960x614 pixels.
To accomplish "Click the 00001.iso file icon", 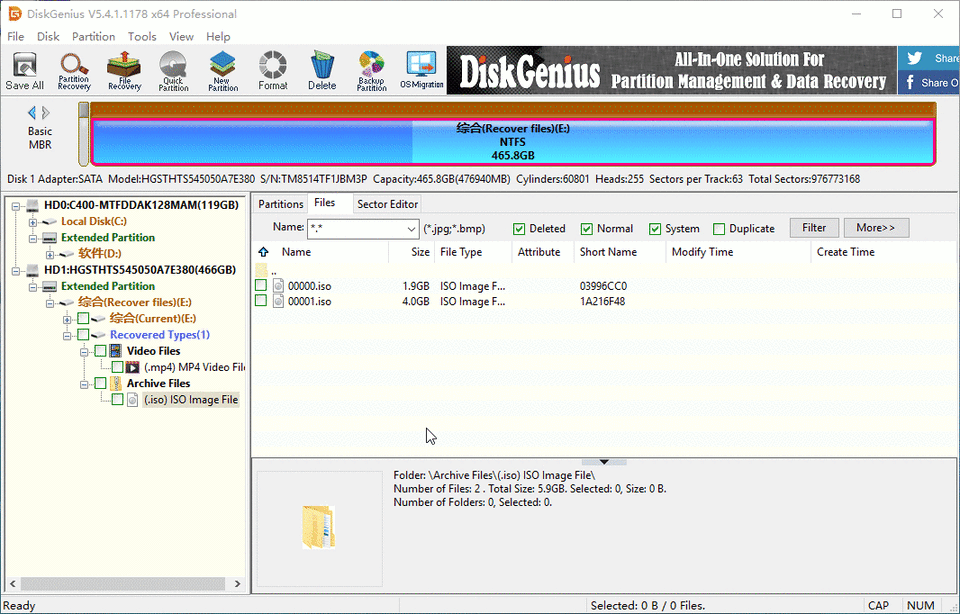I will tap(279, 301).
